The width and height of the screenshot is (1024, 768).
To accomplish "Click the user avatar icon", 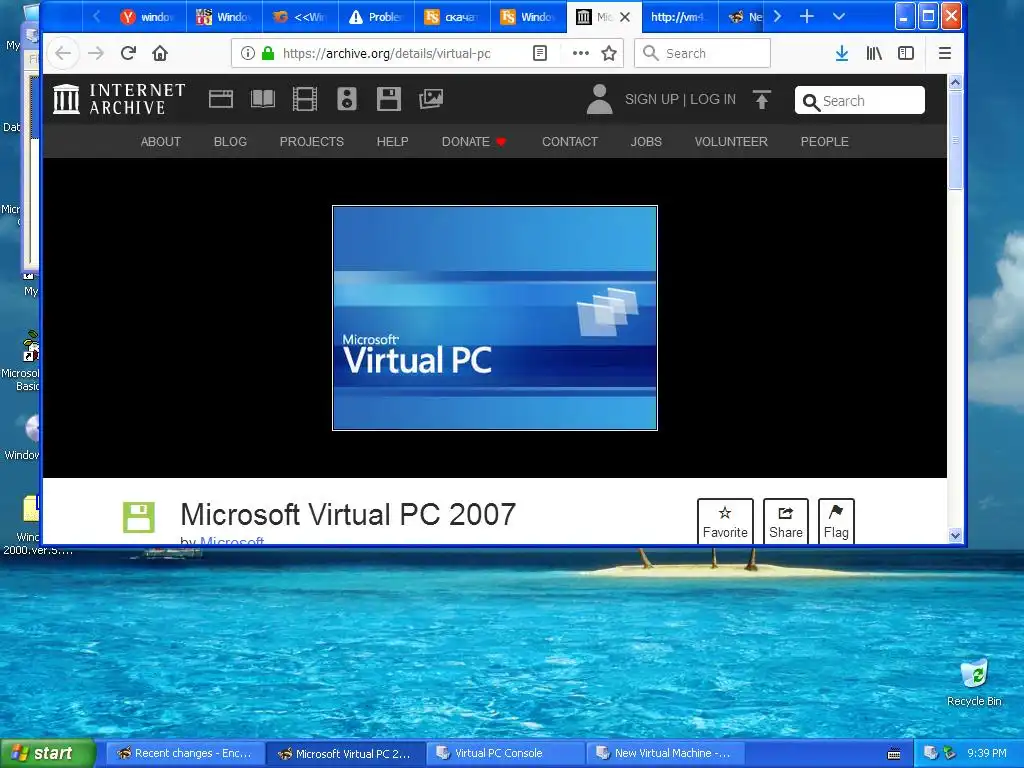I will pyautogui.click(x=600, y=99).
